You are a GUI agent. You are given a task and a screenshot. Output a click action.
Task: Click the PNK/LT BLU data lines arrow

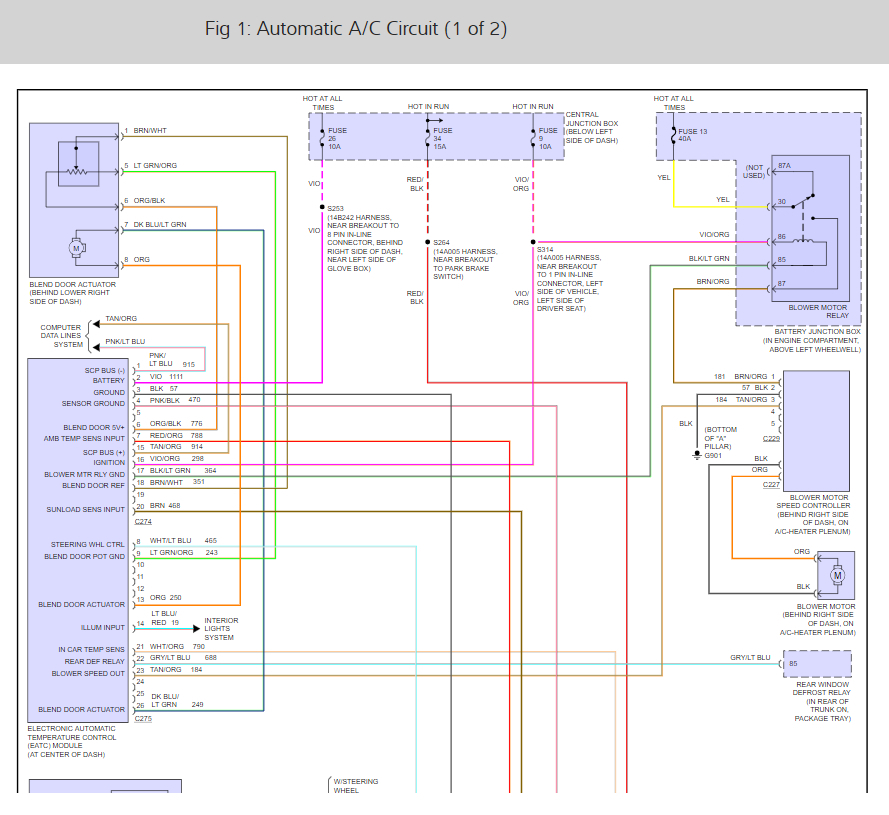click(96, 347)
